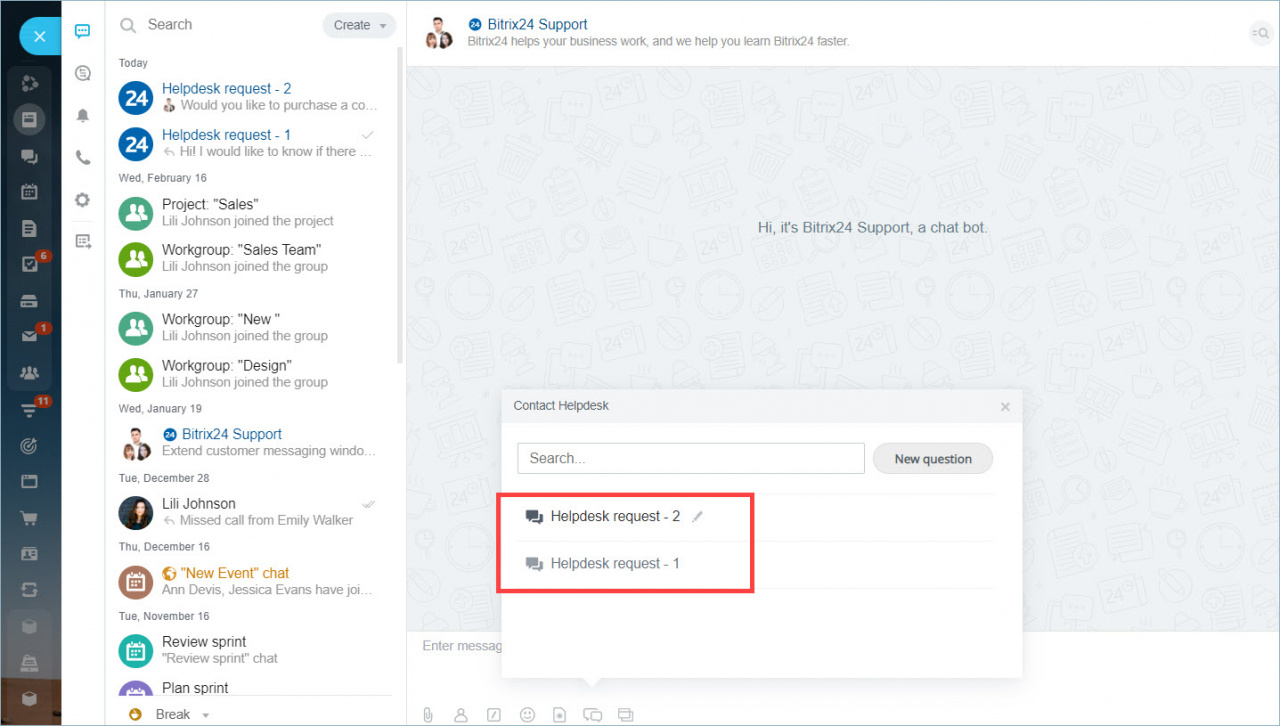Click the Enter message input area
This screenshot has width=1280, height=726.
point(461,646)
